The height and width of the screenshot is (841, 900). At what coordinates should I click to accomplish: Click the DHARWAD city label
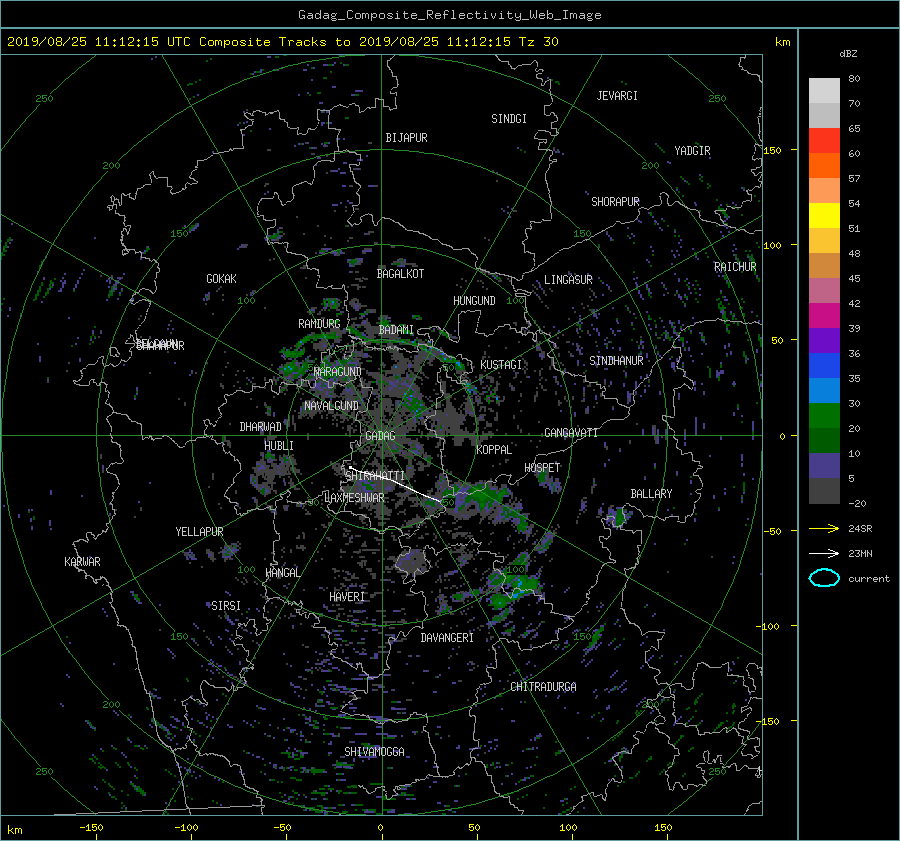tap(260, 427)
